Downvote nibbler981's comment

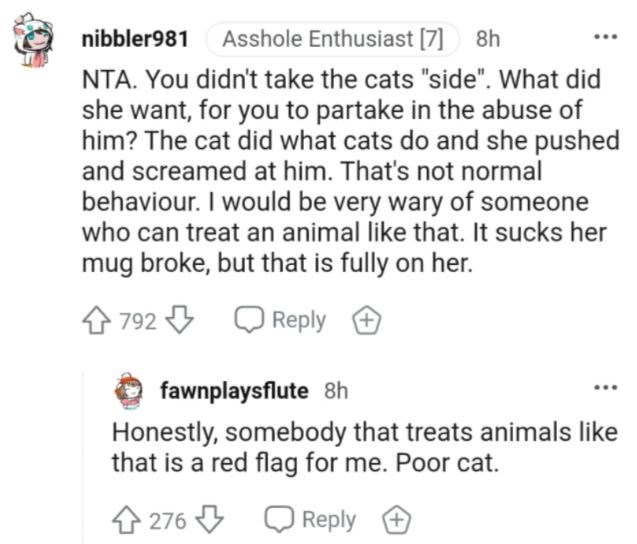click(x=181, y=321)
